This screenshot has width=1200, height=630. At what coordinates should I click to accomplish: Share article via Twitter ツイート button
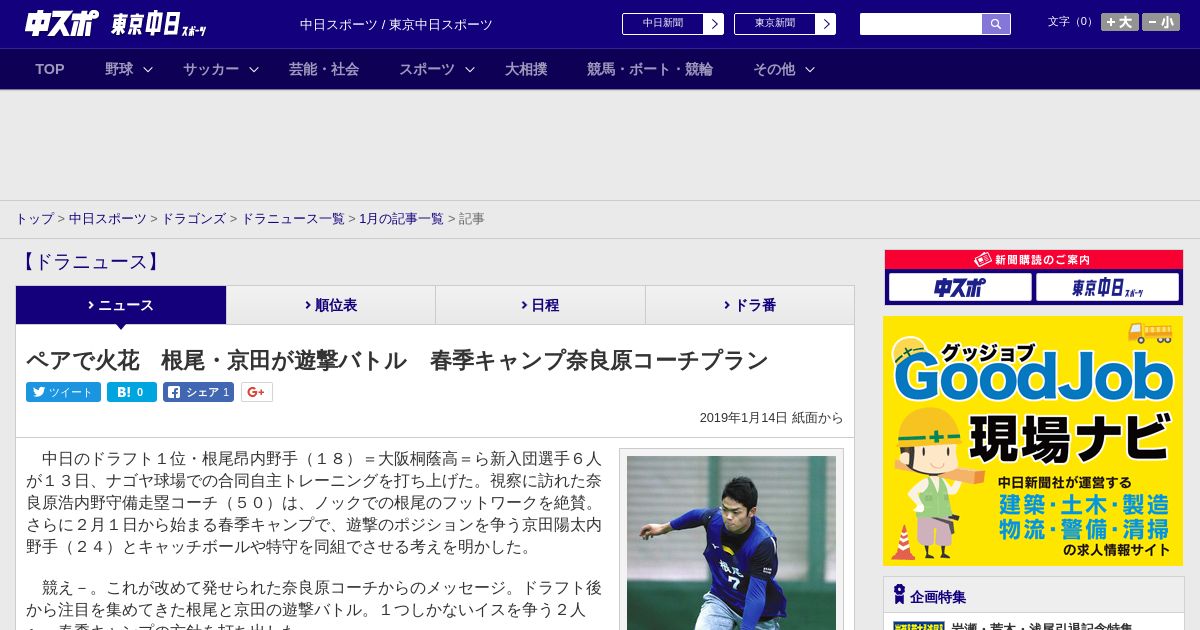pyautogui.click(x=63, y=392)
